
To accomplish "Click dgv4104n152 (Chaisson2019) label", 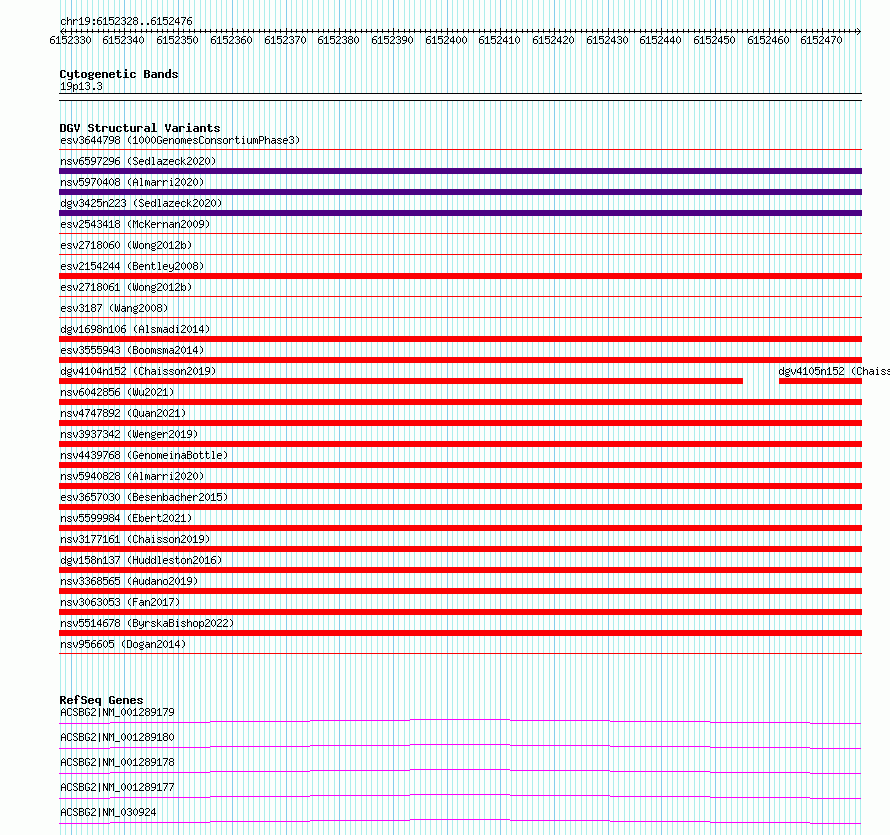I will (138, 371).
